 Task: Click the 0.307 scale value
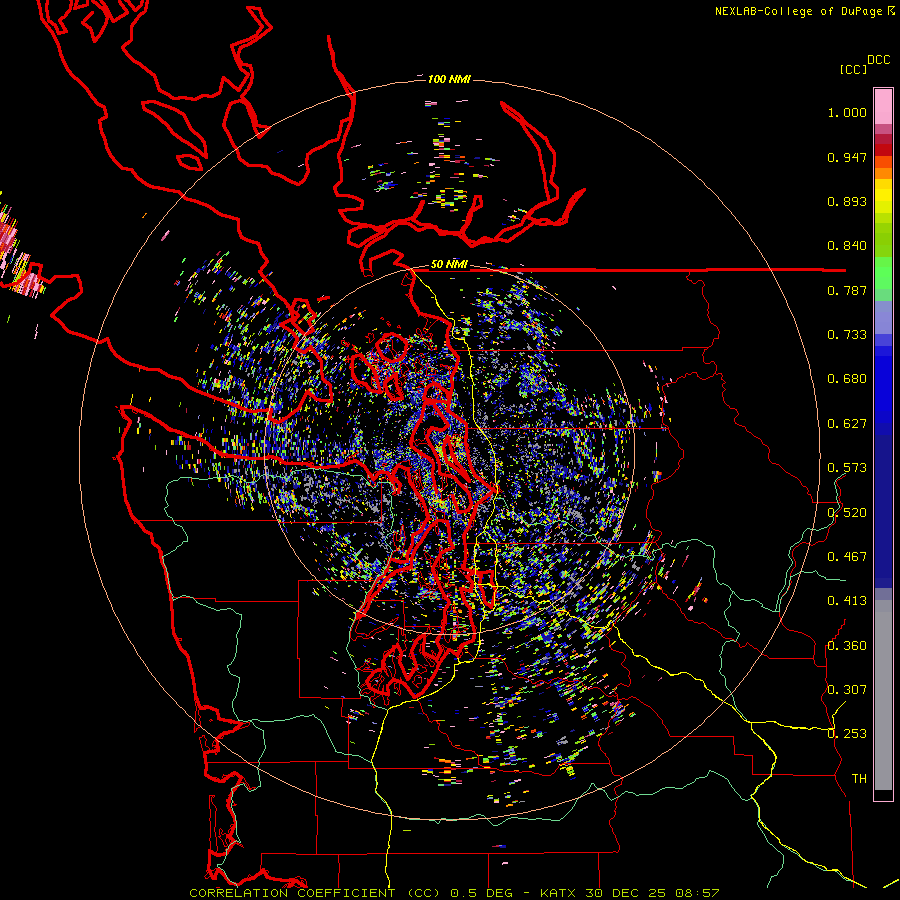tap(847, 690)
